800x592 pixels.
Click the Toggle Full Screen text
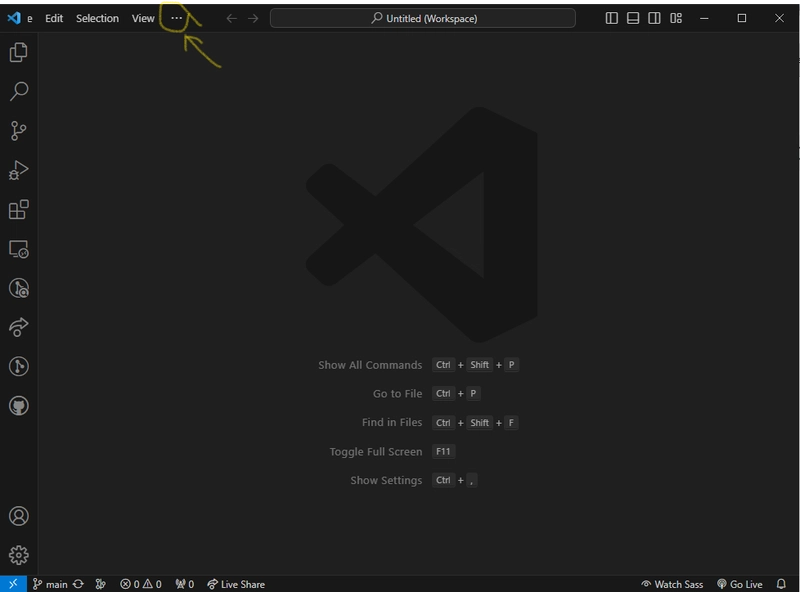point(376,452)
